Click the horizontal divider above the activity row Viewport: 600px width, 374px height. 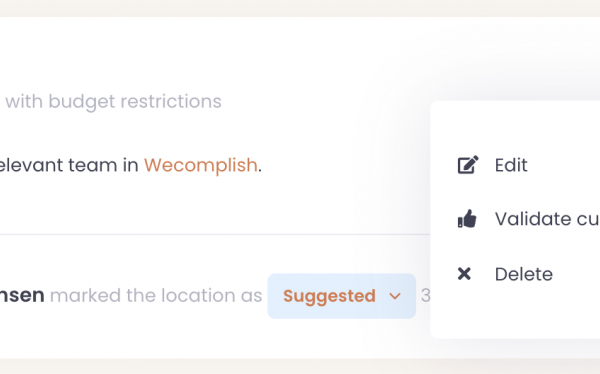click(x=214, y=234)
